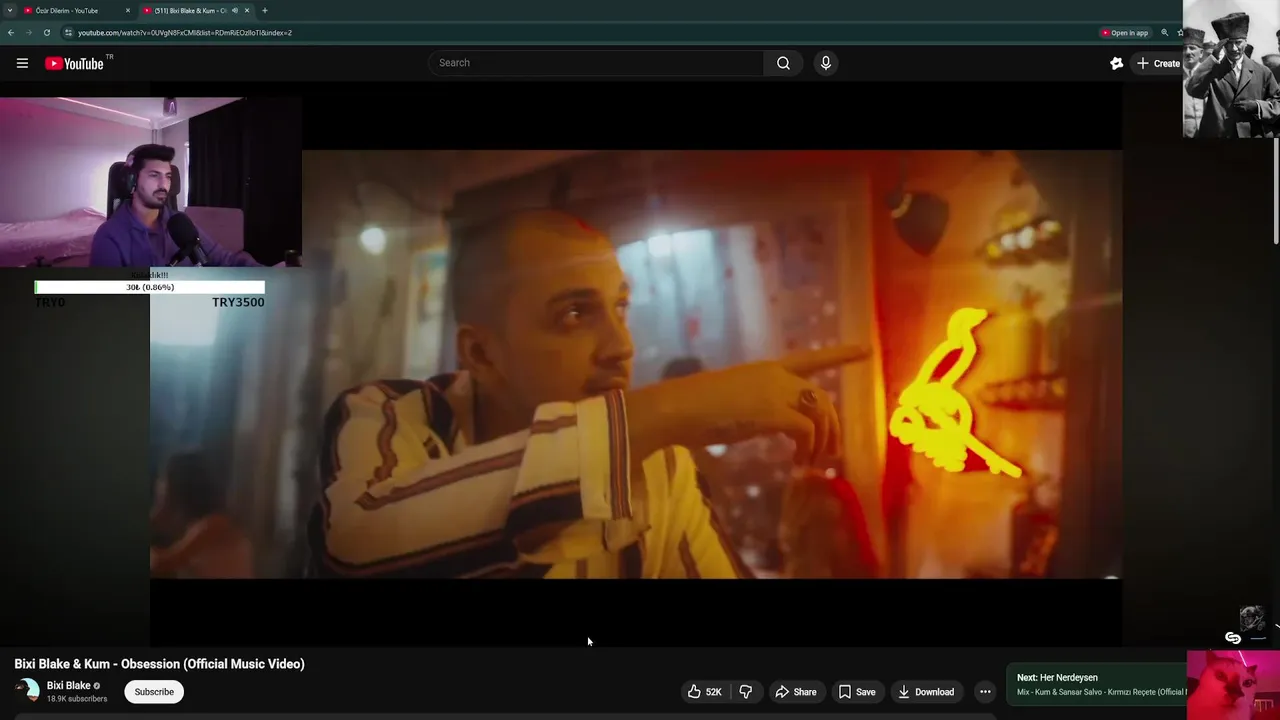Open more actions three-dot menu
The width and height of the screenshot is (1280, 720).
(x=985, y=692)
